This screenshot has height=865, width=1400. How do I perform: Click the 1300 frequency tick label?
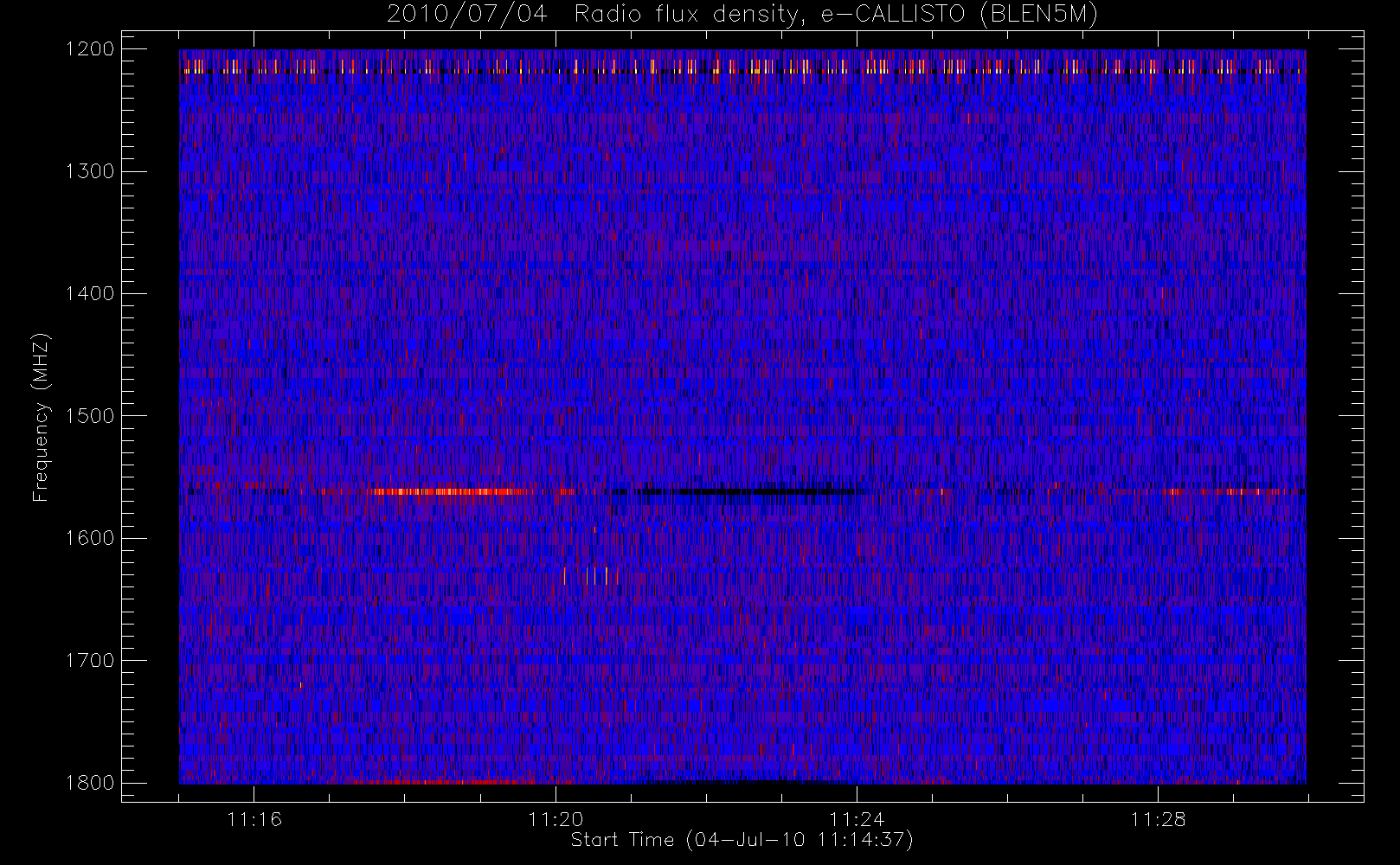pos(90,171)
